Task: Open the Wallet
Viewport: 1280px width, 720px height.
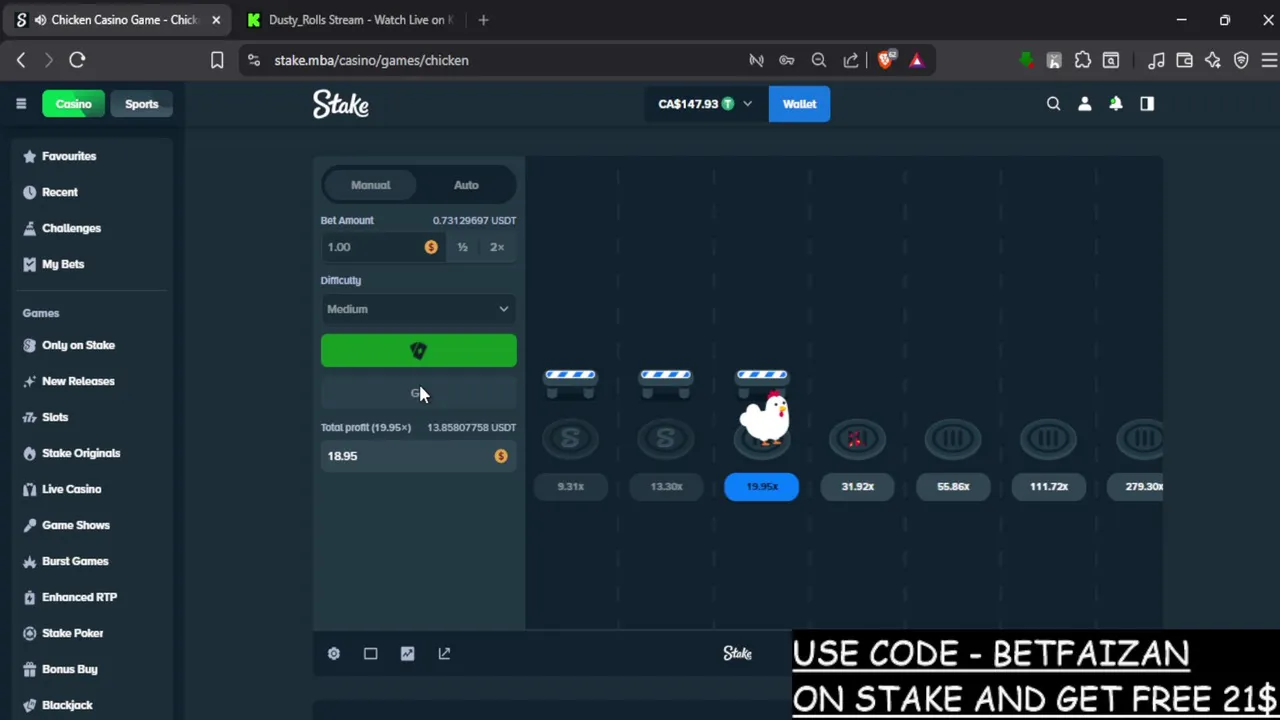Action: pyautogui.click(x=799, y=104)
